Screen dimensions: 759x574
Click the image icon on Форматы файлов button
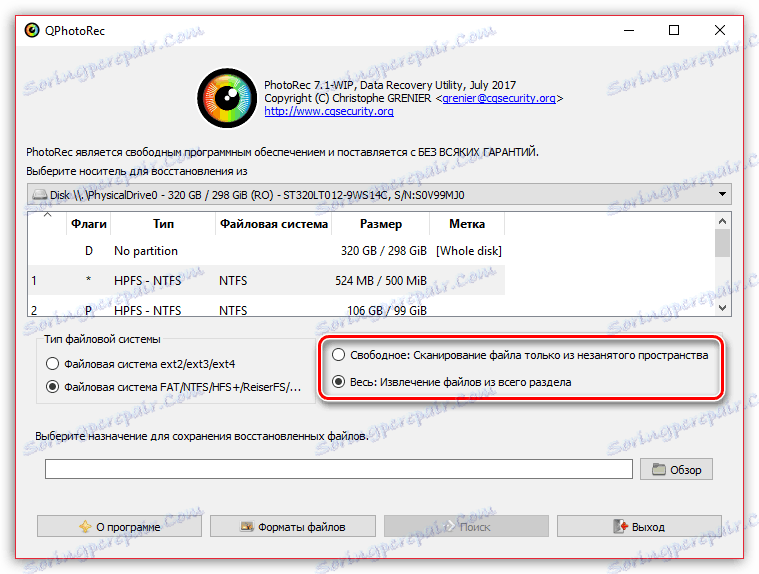click(x=247, y=526)
